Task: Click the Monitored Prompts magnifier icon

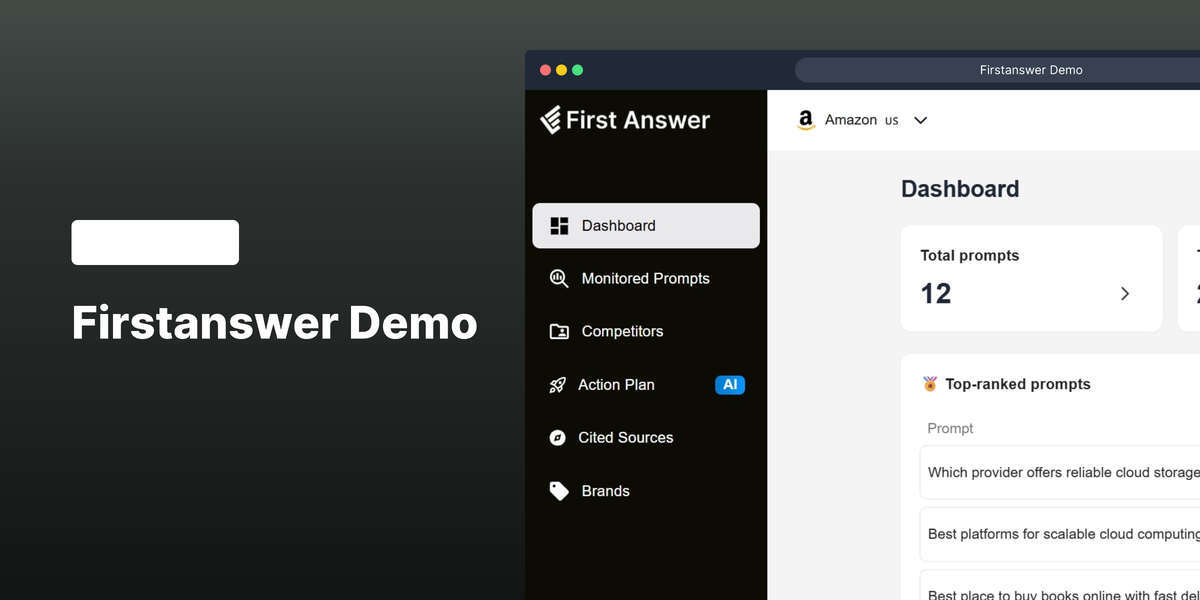Action: coord(559,279)
